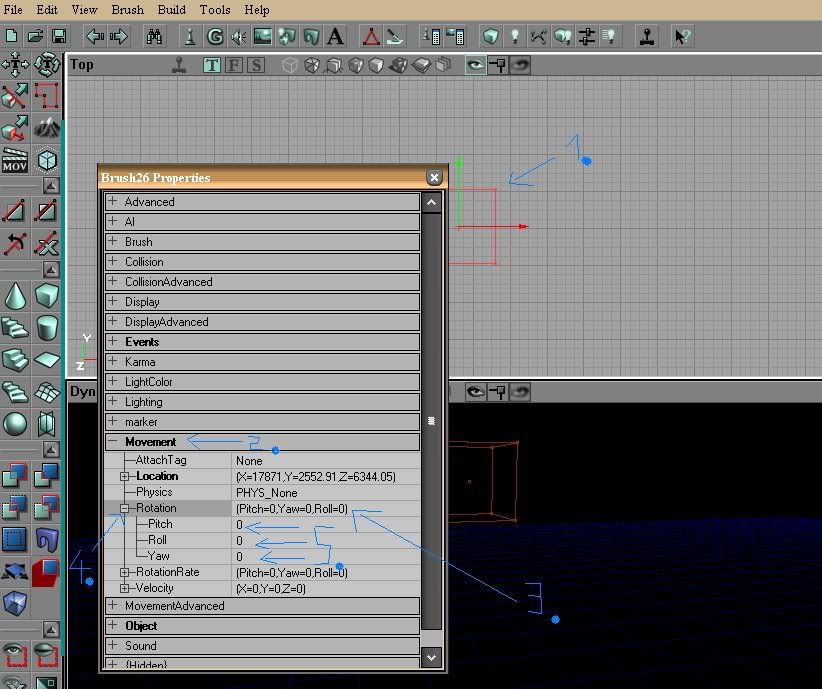
Task: Open the File menu
Action: pos(13,10)
